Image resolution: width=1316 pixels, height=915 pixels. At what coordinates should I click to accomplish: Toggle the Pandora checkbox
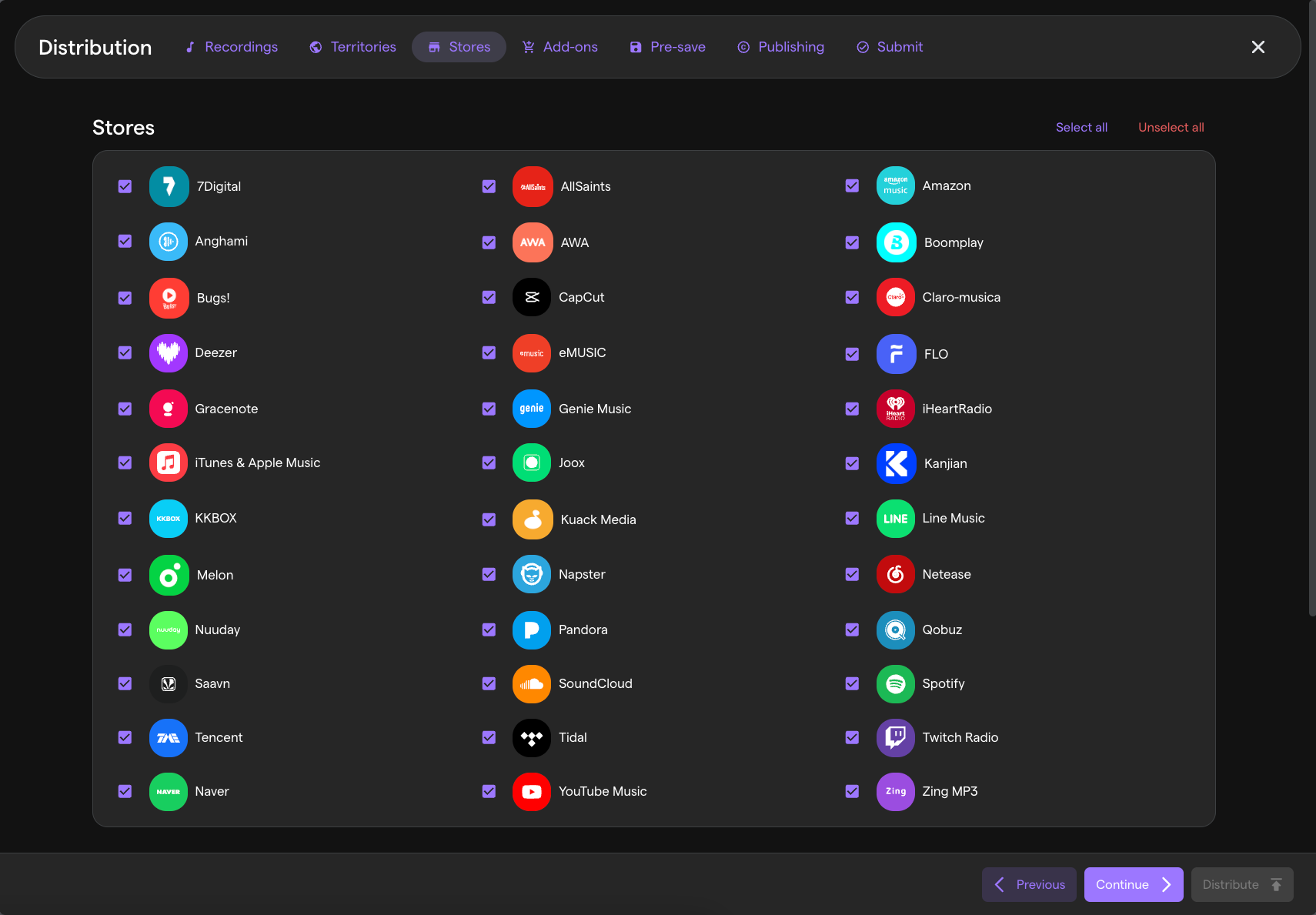(489, 629)
